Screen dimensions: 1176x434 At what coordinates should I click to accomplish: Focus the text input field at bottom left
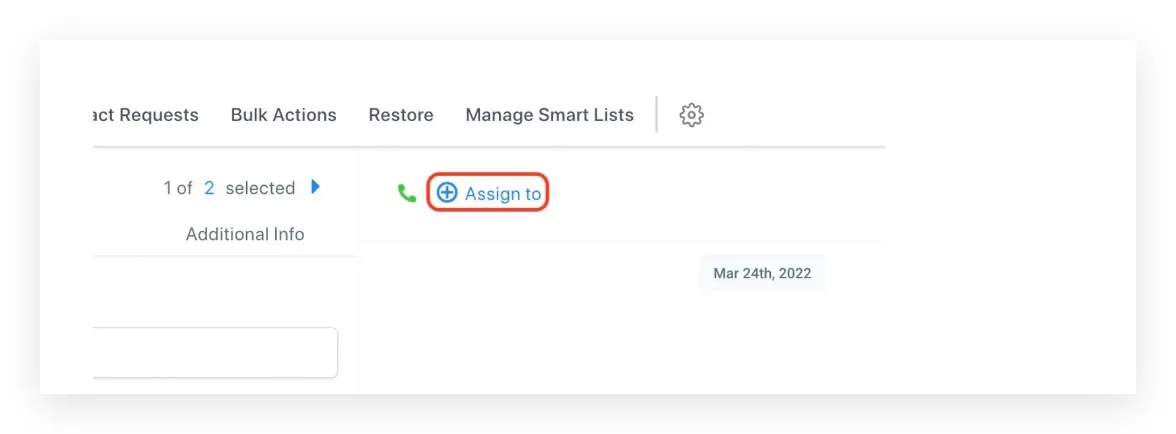(215, 352)
